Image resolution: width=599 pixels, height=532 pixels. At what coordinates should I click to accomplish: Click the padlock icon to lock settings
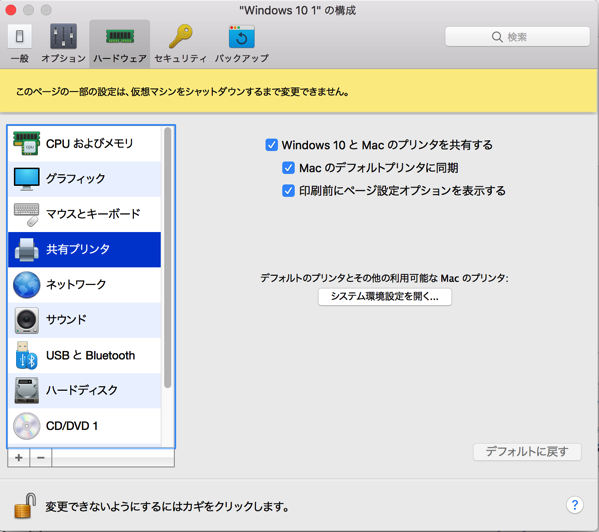25,506
